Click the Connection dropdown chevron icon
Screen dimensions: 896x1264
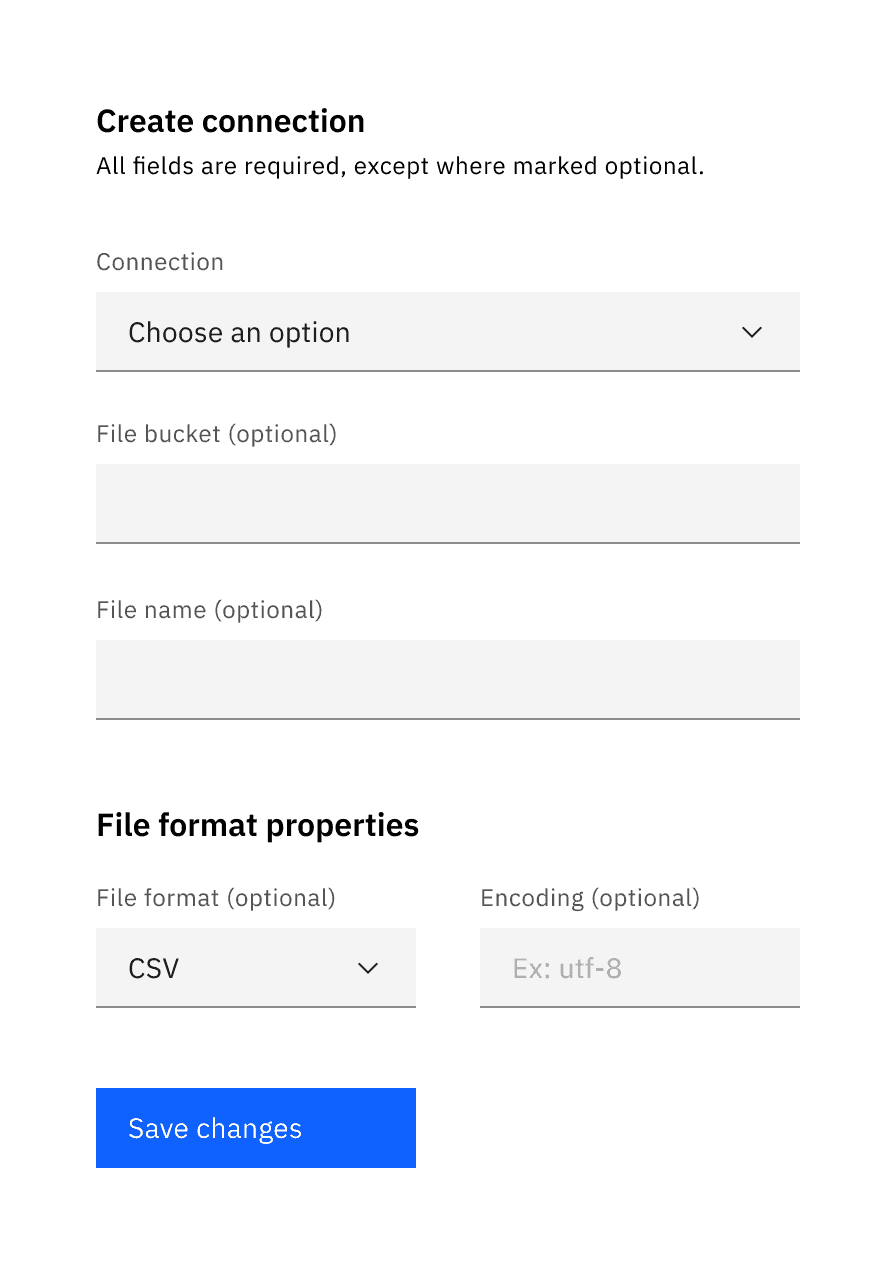coord(752,332)
